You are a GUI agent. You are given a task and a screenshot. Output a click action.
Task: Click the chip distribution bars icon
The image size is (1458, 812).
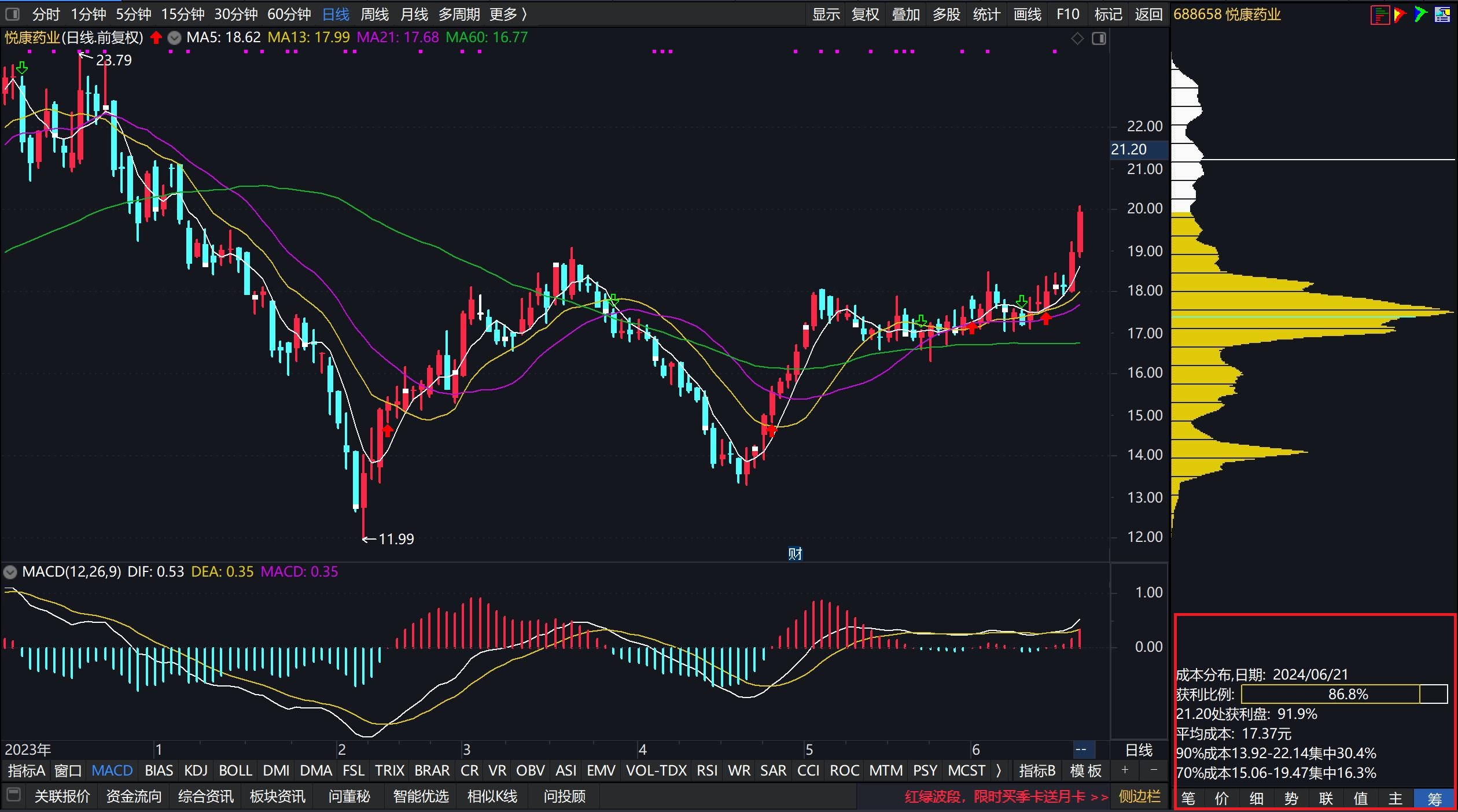tap(1380, 14)
